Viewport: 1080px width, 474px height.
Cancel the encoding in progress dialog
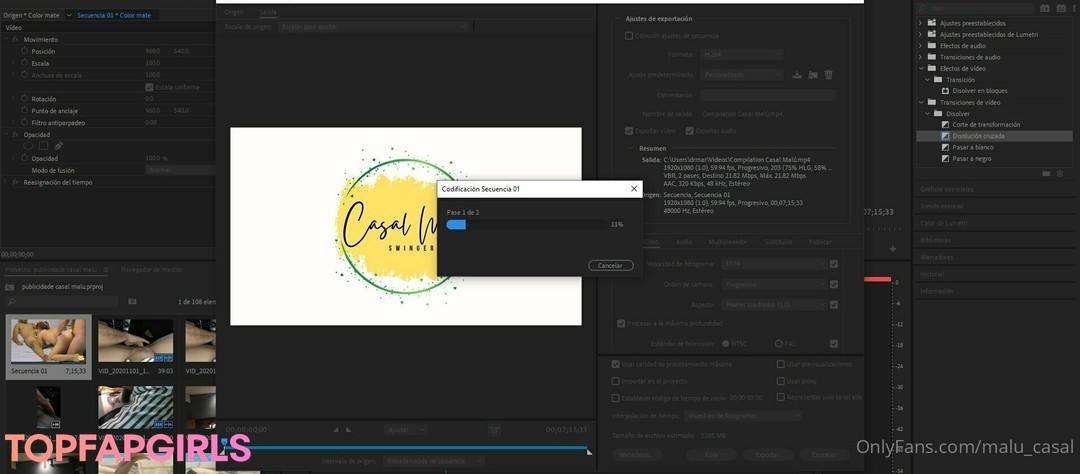coord(610,265)
